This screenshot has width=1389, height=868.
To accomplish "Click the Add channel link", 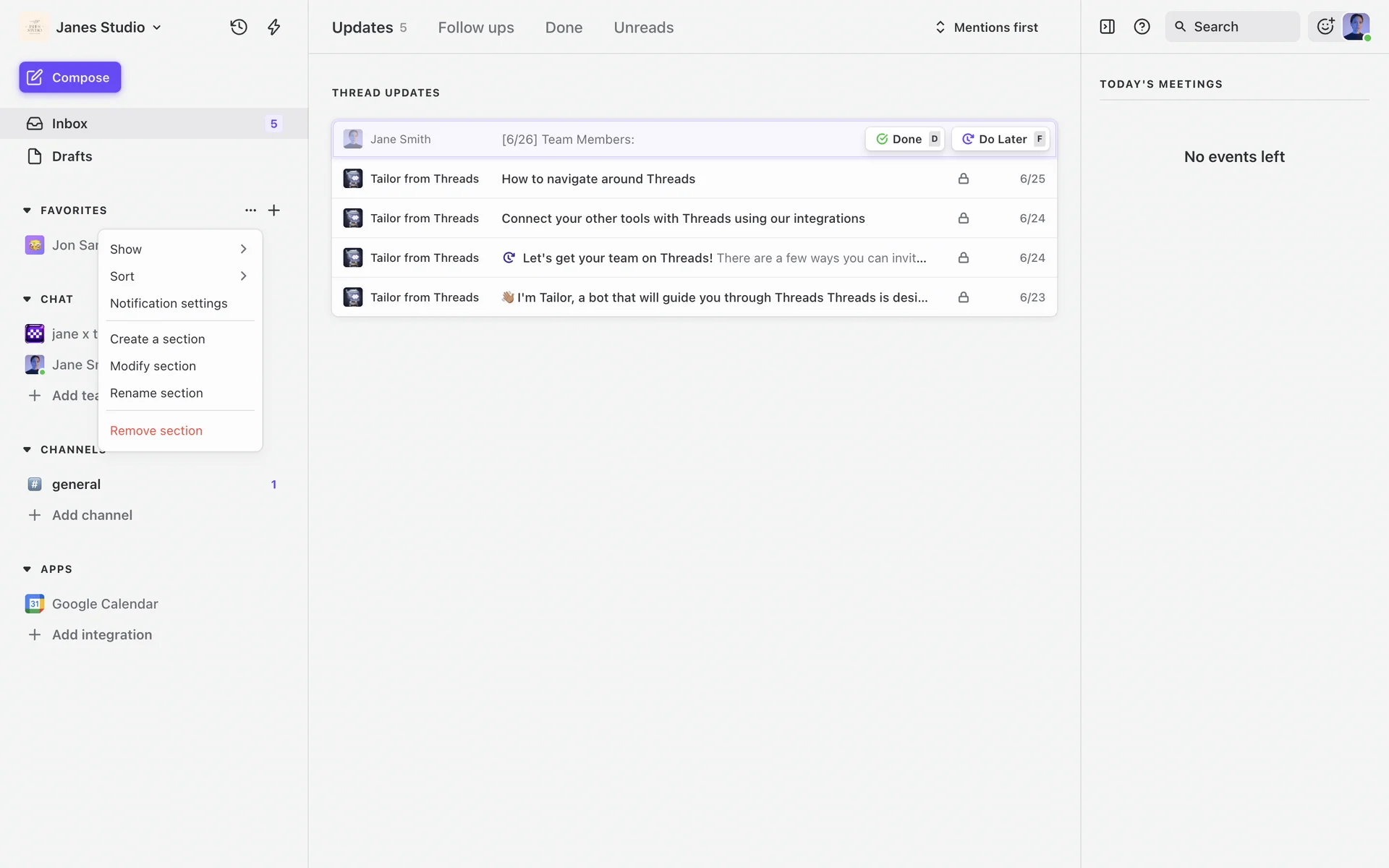I will coord(92,515).
